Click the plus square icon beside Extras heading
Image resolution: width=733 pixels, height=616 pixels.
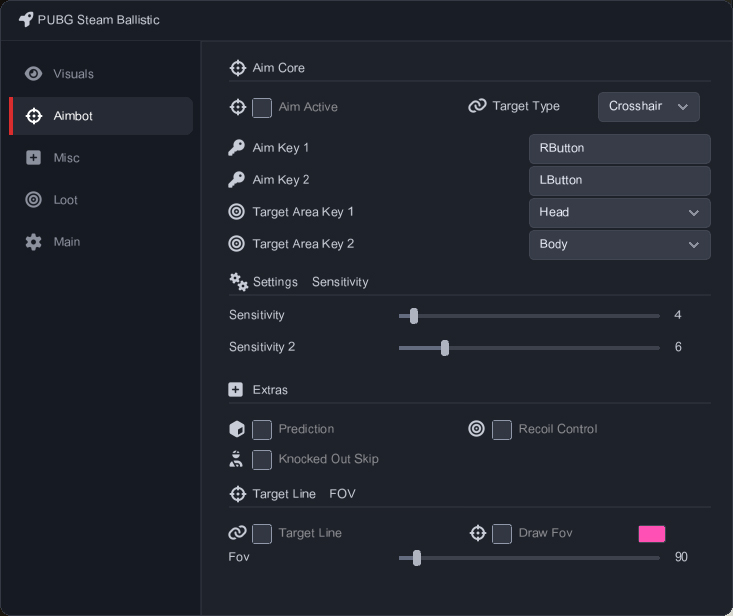coord(236,389)
